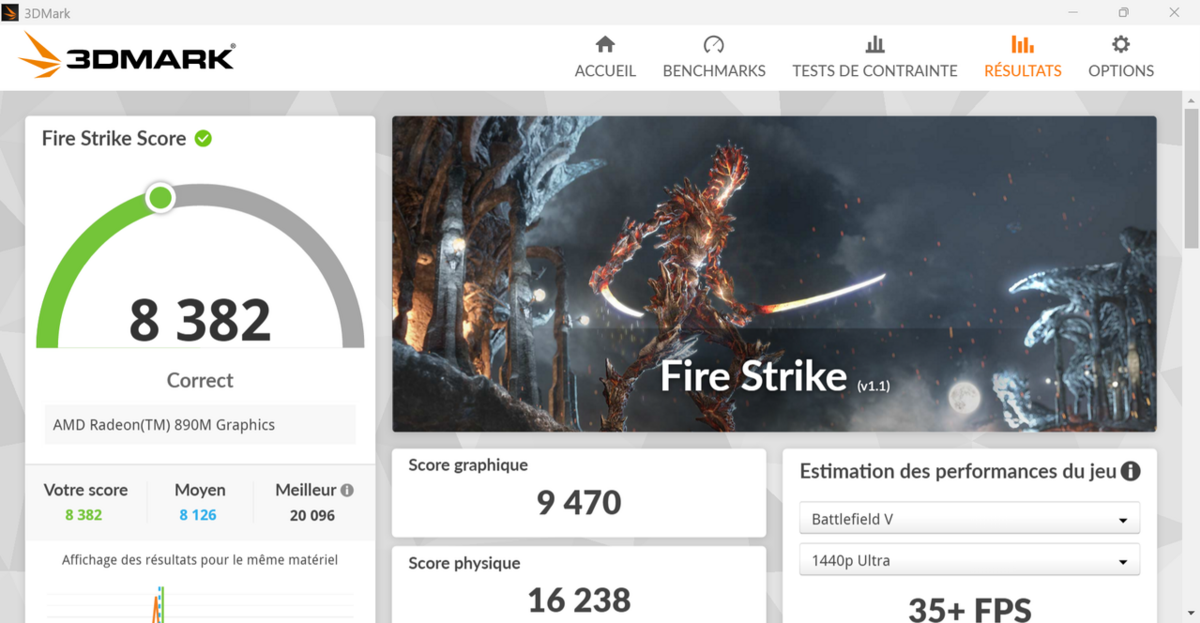Click the Score physique value 16 238

point(579,600)
